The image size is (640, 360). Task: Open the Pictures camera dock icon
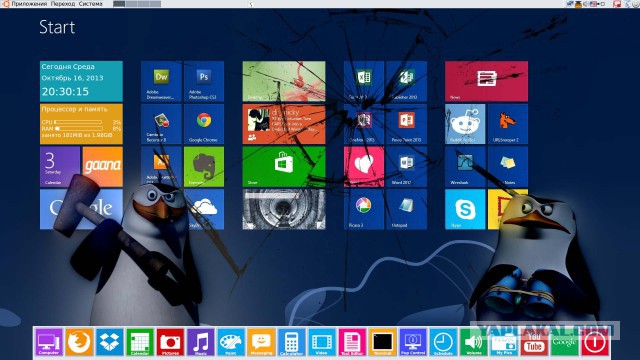click(170, 342)
